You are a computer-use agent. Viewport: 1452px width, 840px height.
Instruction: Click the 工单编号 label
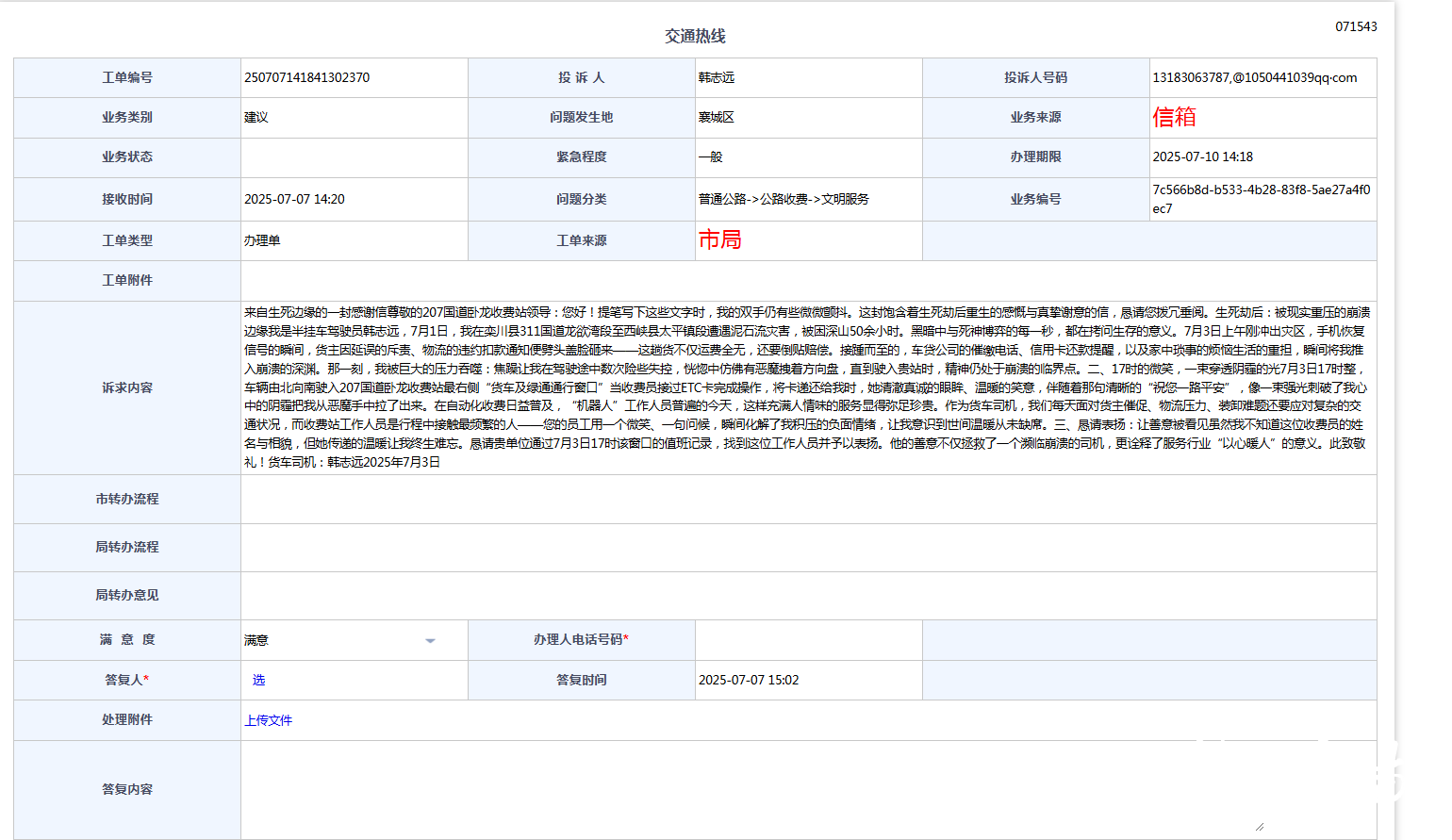point(127,77)
